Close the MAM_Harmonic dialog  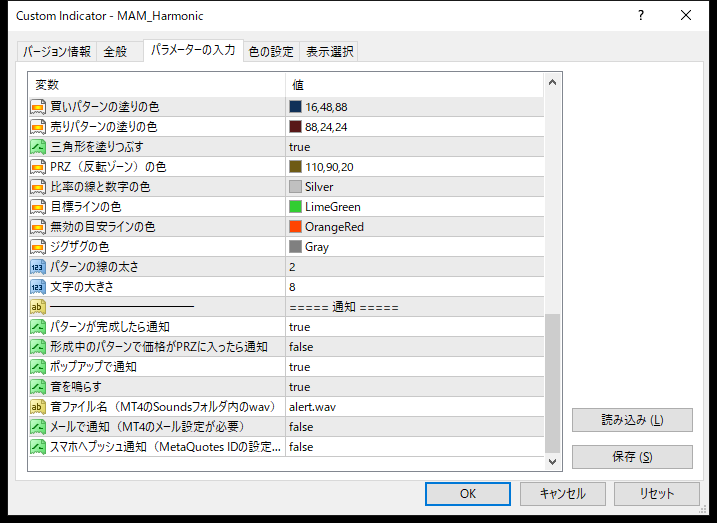[x=686, y=16]
